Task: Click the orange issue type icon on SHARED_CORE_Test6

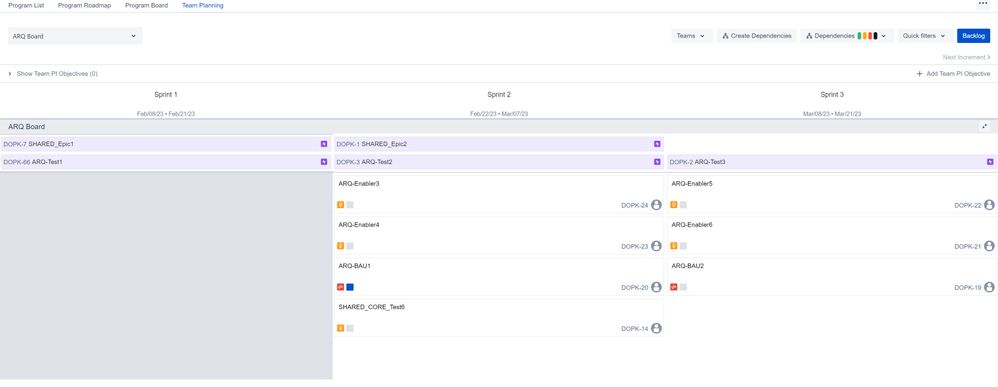Action: click(x=341, y=328)
